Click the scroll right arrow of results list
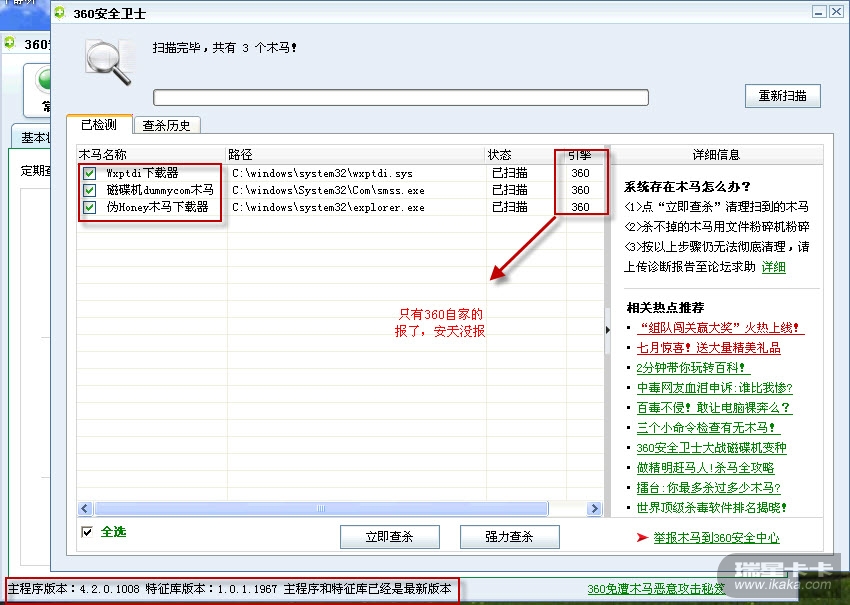This screenshot has width=850, height=605. point(595,509)
